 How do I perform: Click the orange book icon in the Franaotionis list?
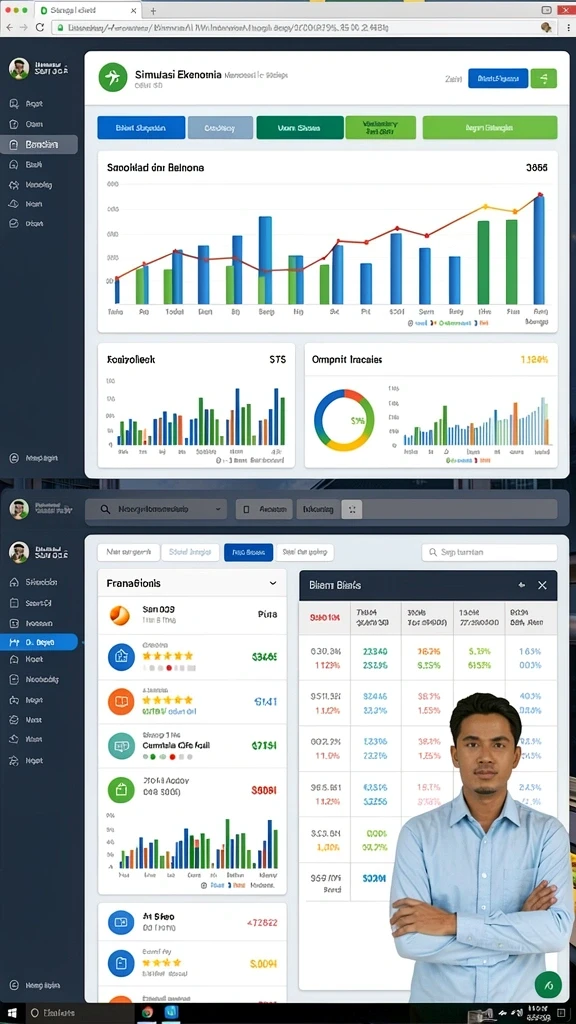pyautogui.click(x=121, y=701)
